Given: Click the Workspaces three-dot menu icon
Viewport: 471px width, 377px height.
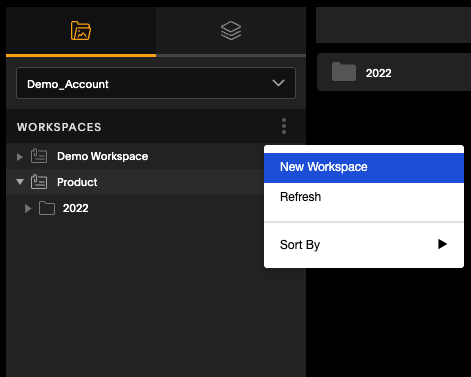Looking at the screenshot, I should 284,126.
